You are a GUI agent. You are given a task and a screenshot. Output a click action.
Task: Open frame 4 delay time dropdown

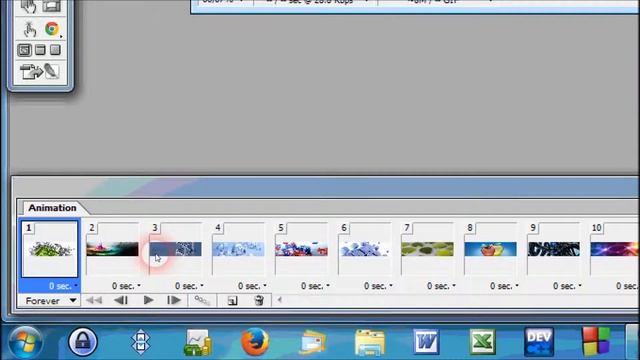coord(252,286)
